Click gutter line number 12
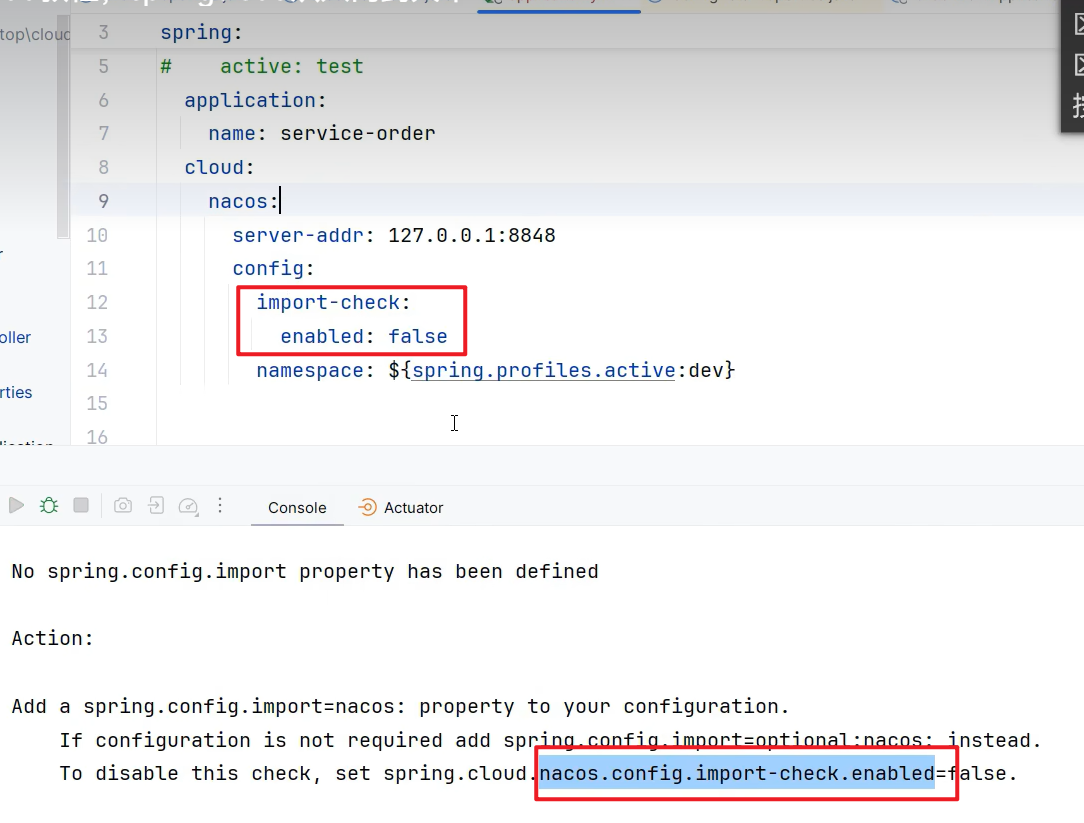Viewport: 1084px width, 823px height. point(97,302)
